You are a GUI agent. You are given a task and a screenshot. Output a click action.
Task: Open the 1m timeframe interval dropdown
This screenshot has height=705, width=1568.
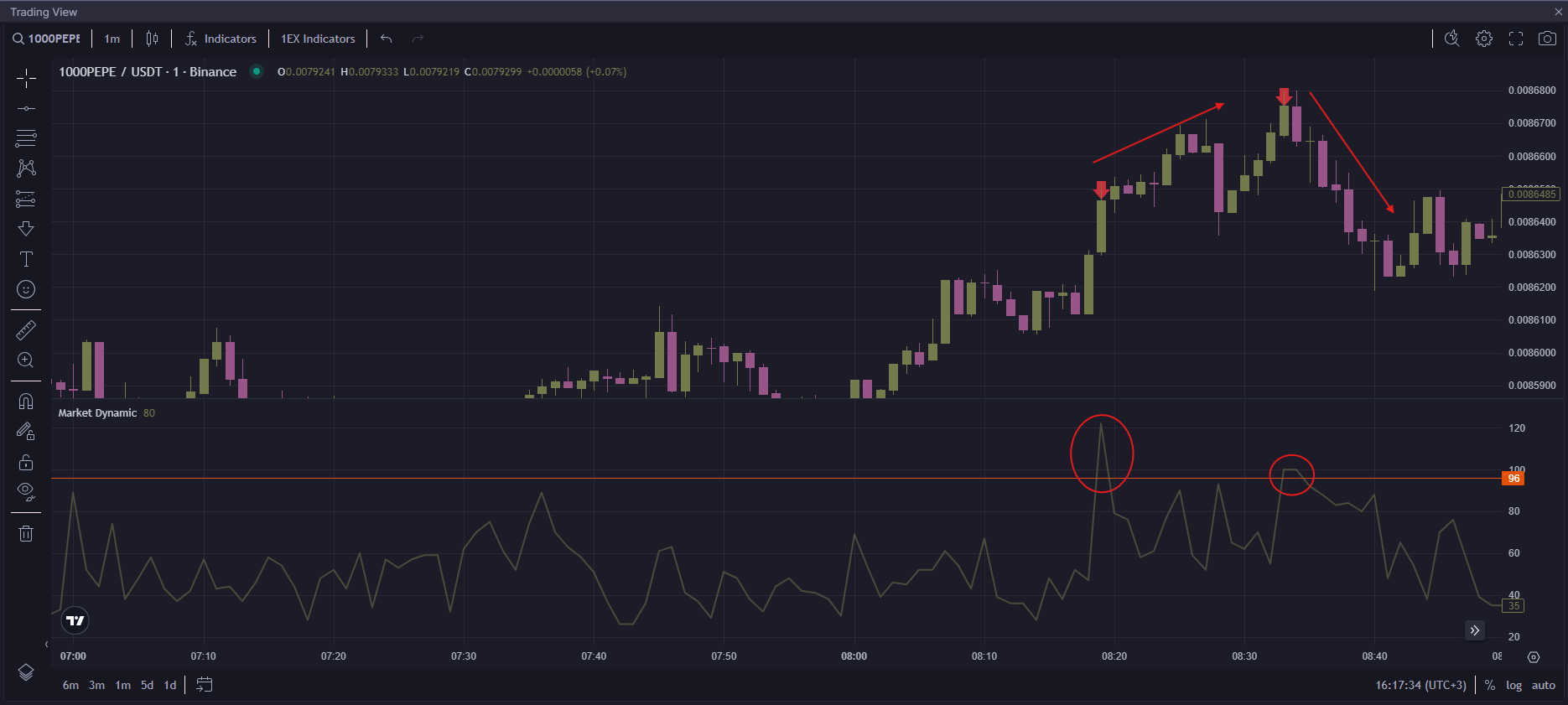(x=112, y=39)
